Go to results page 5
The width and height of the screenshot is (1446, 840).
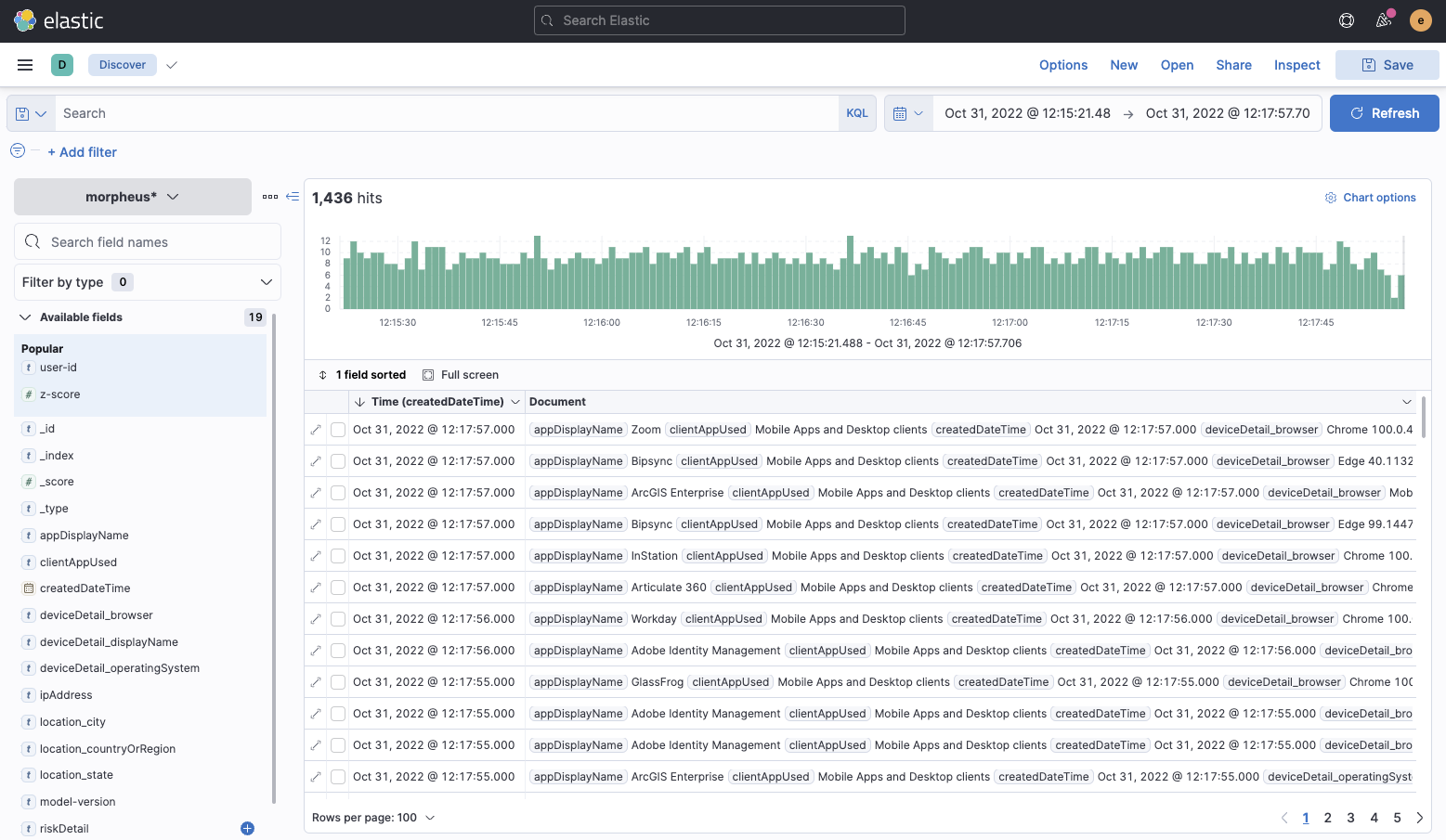pos(1397,818)
